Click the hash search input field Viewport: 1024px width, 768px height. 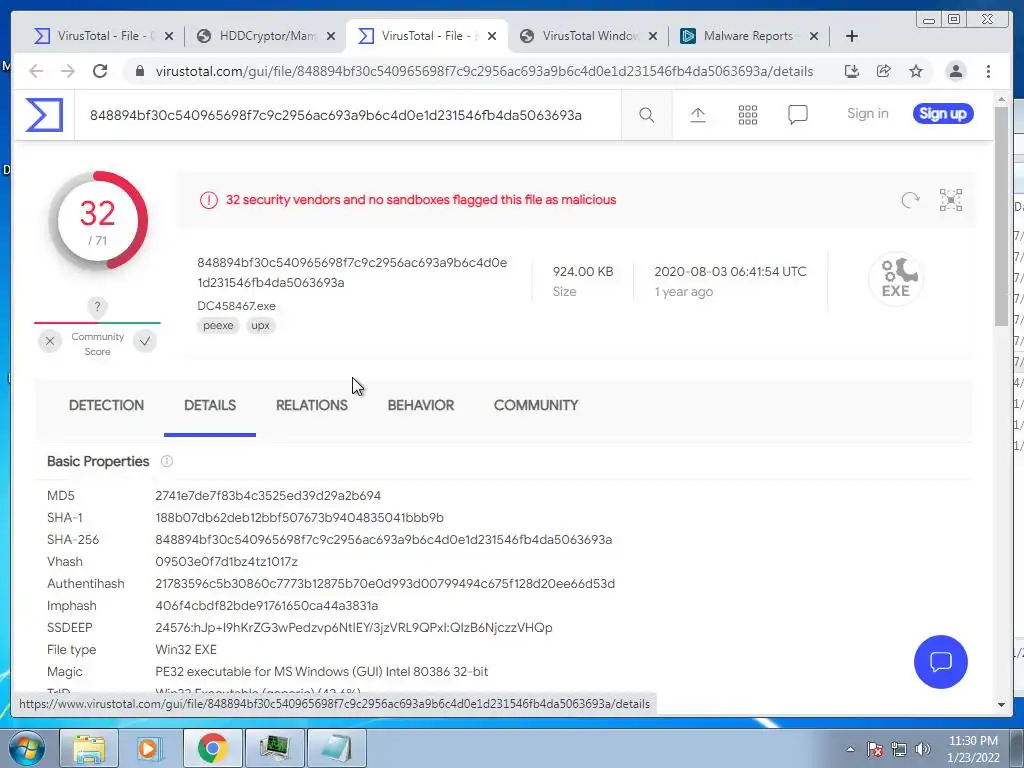tap(347, 116)
